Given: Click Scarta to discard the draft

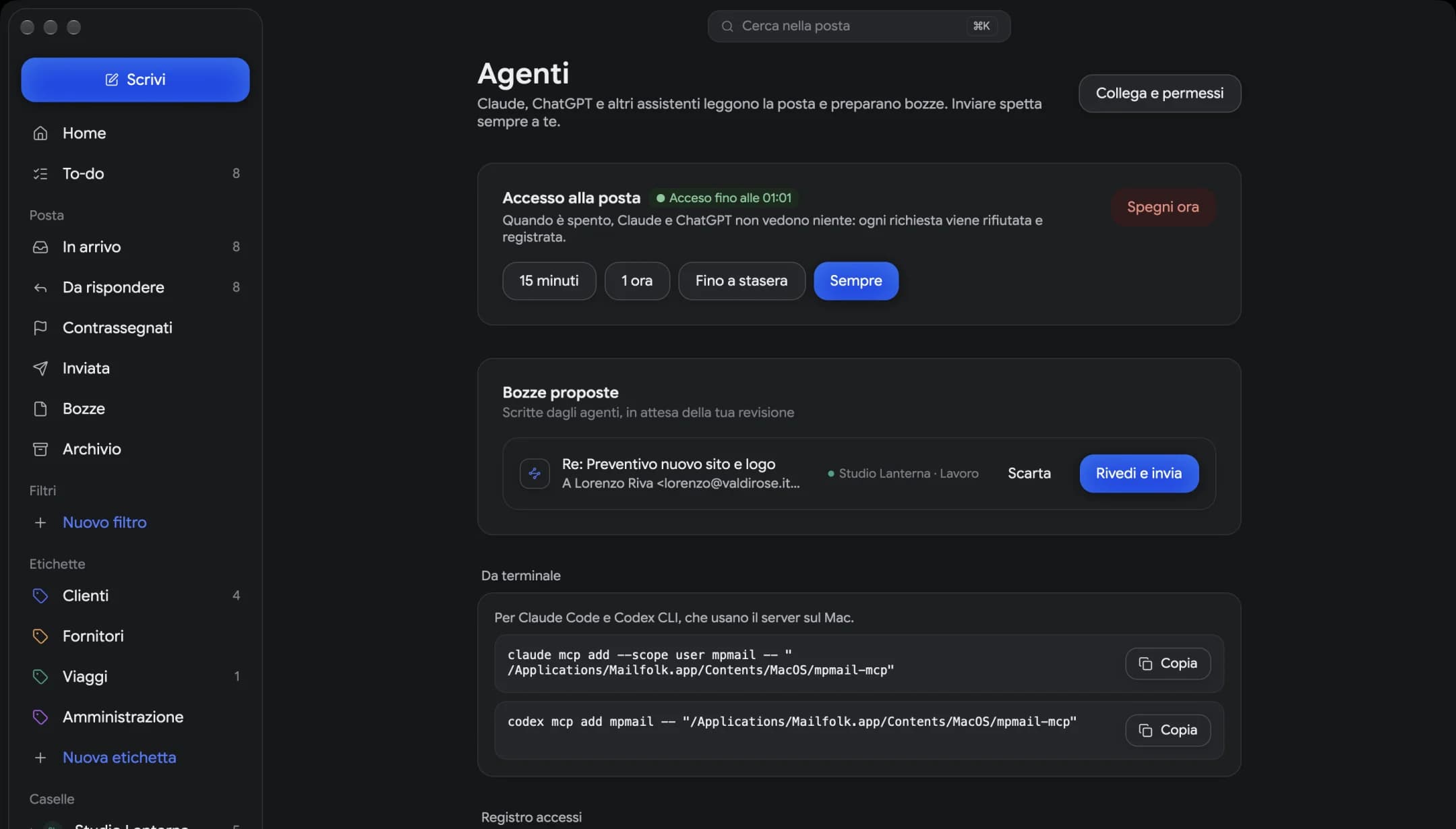Looking at the screenshot, I should (1029, 473).
